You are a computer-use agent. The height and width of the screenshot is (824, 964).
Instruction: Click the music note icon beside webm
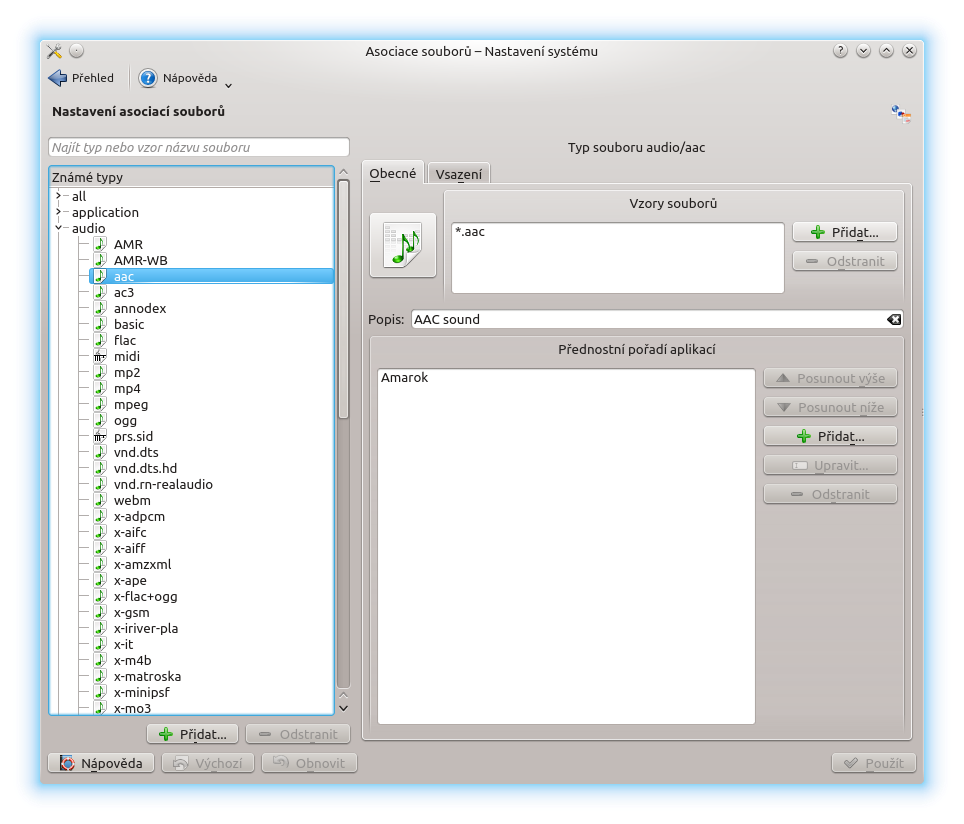pos(100,500)
